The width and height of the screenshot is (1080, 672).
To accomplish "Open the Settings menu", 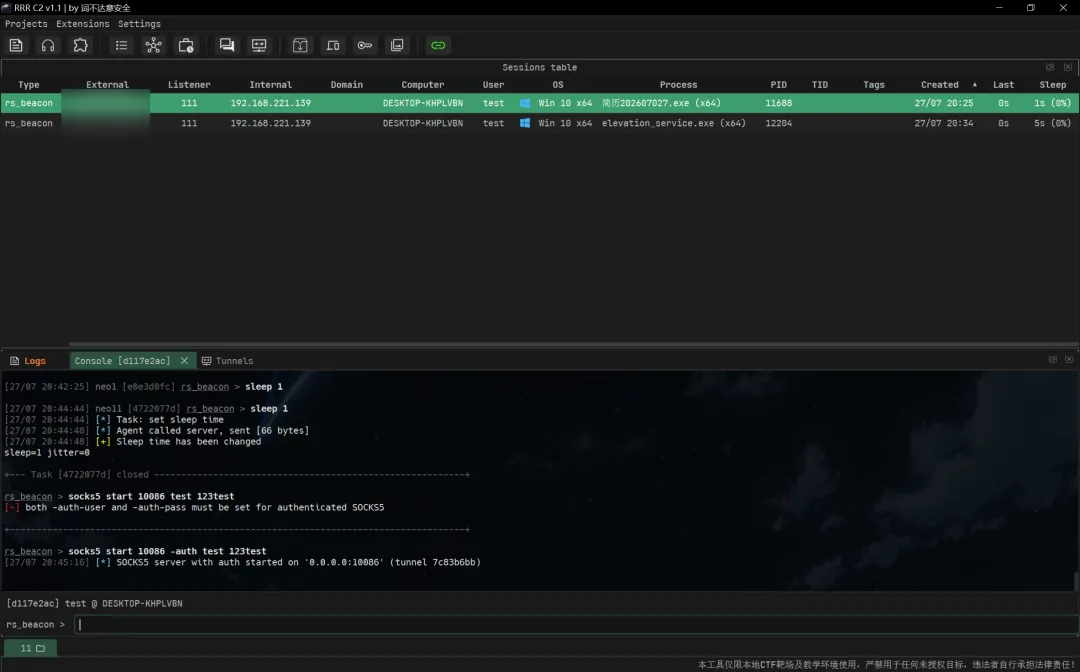I will point(139,23).
